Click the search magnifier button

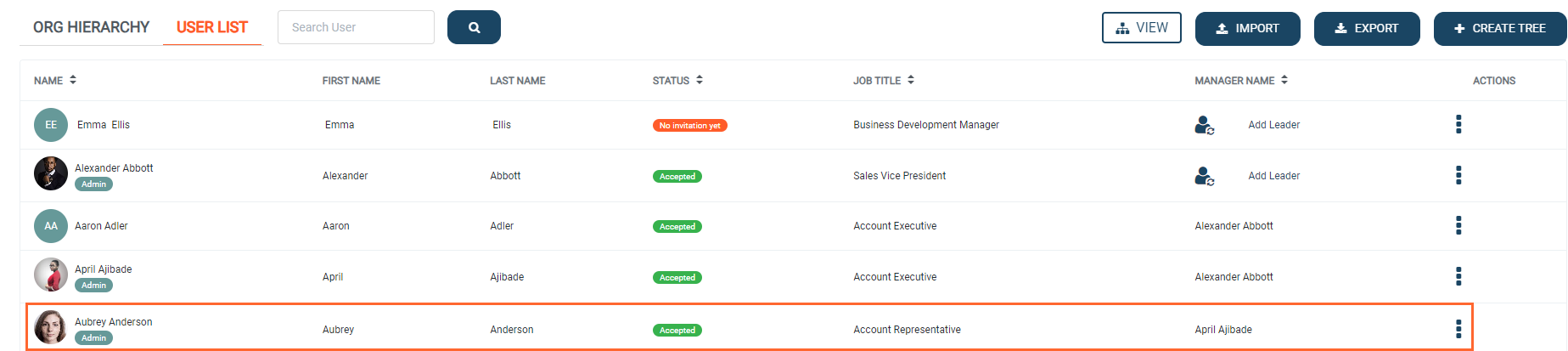pyautogui.click(x=474, y=27)
